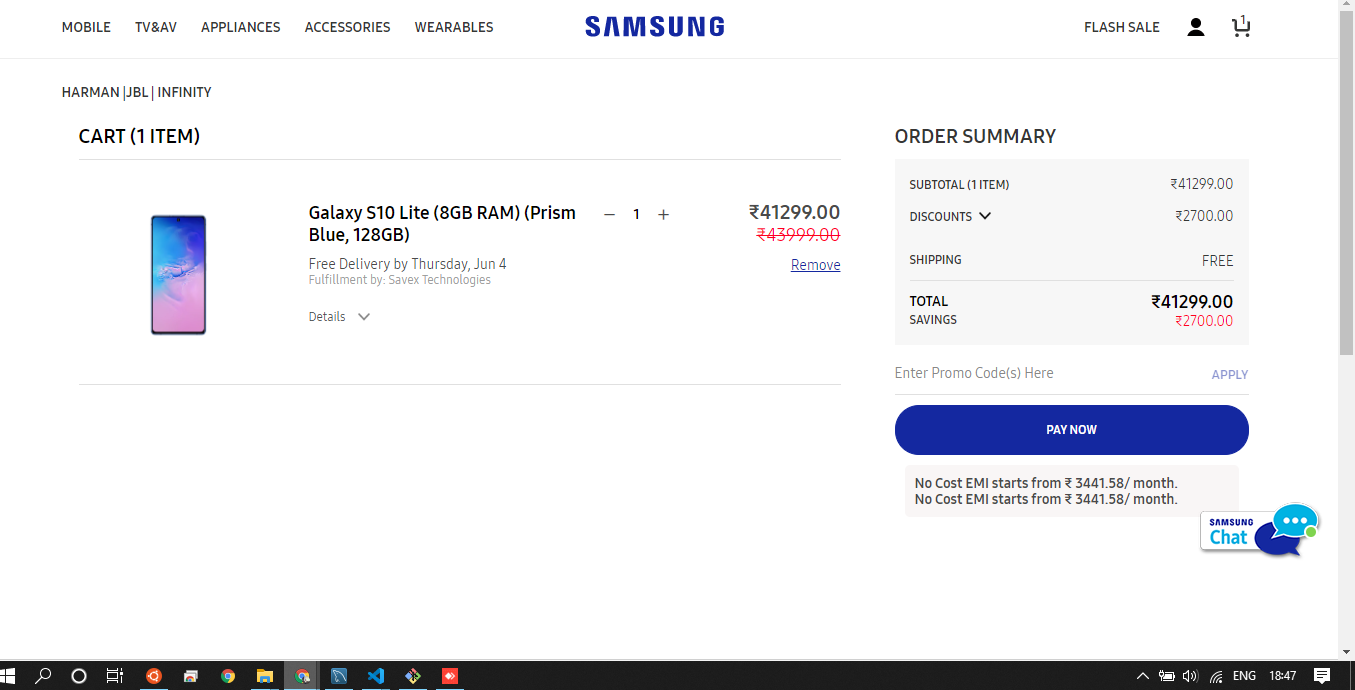
Task: Select the SHIPPING FREE value
Action: click(1217, 260)
